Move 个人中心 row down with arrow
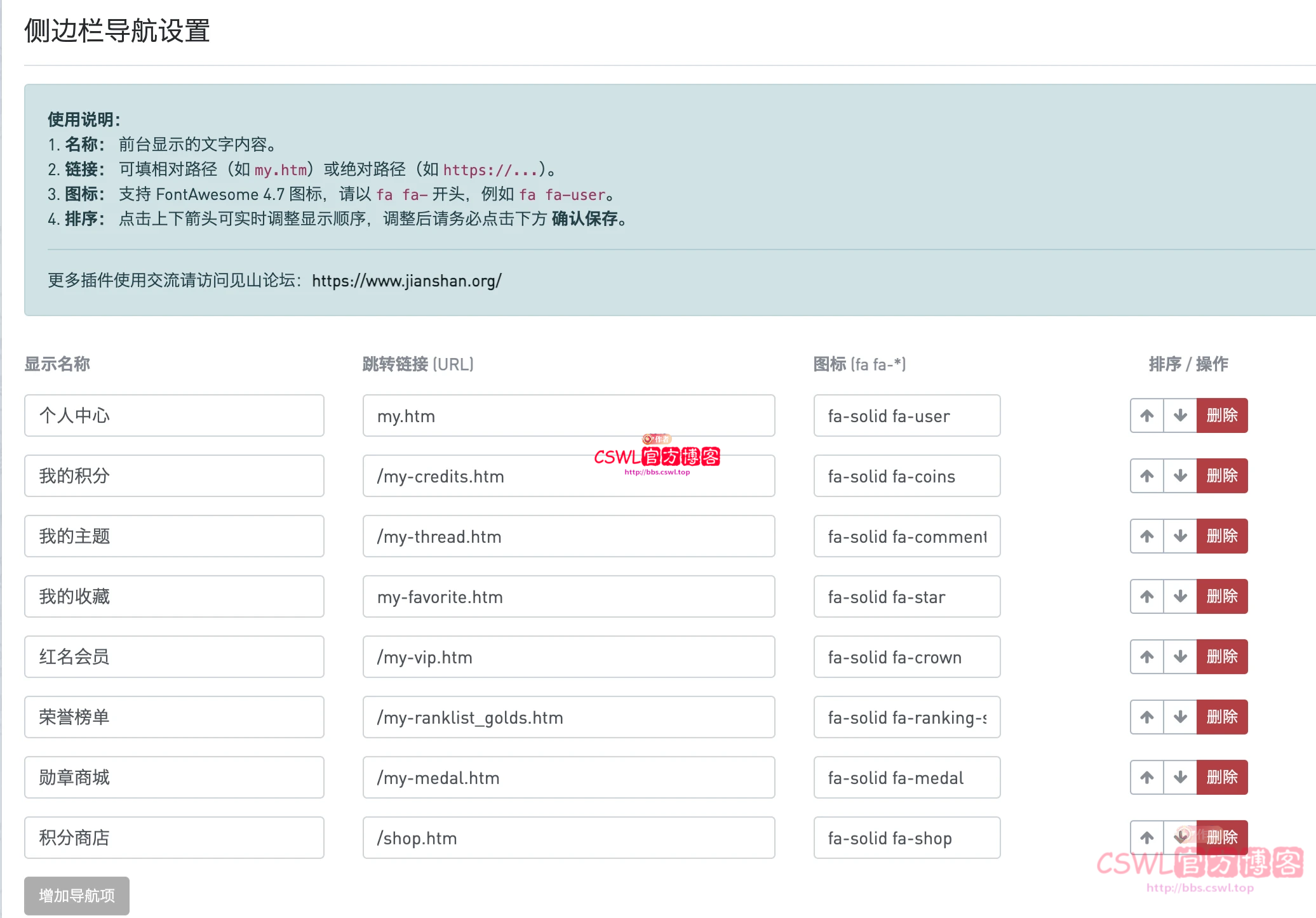1316x918 pixels. (1180, 416)
